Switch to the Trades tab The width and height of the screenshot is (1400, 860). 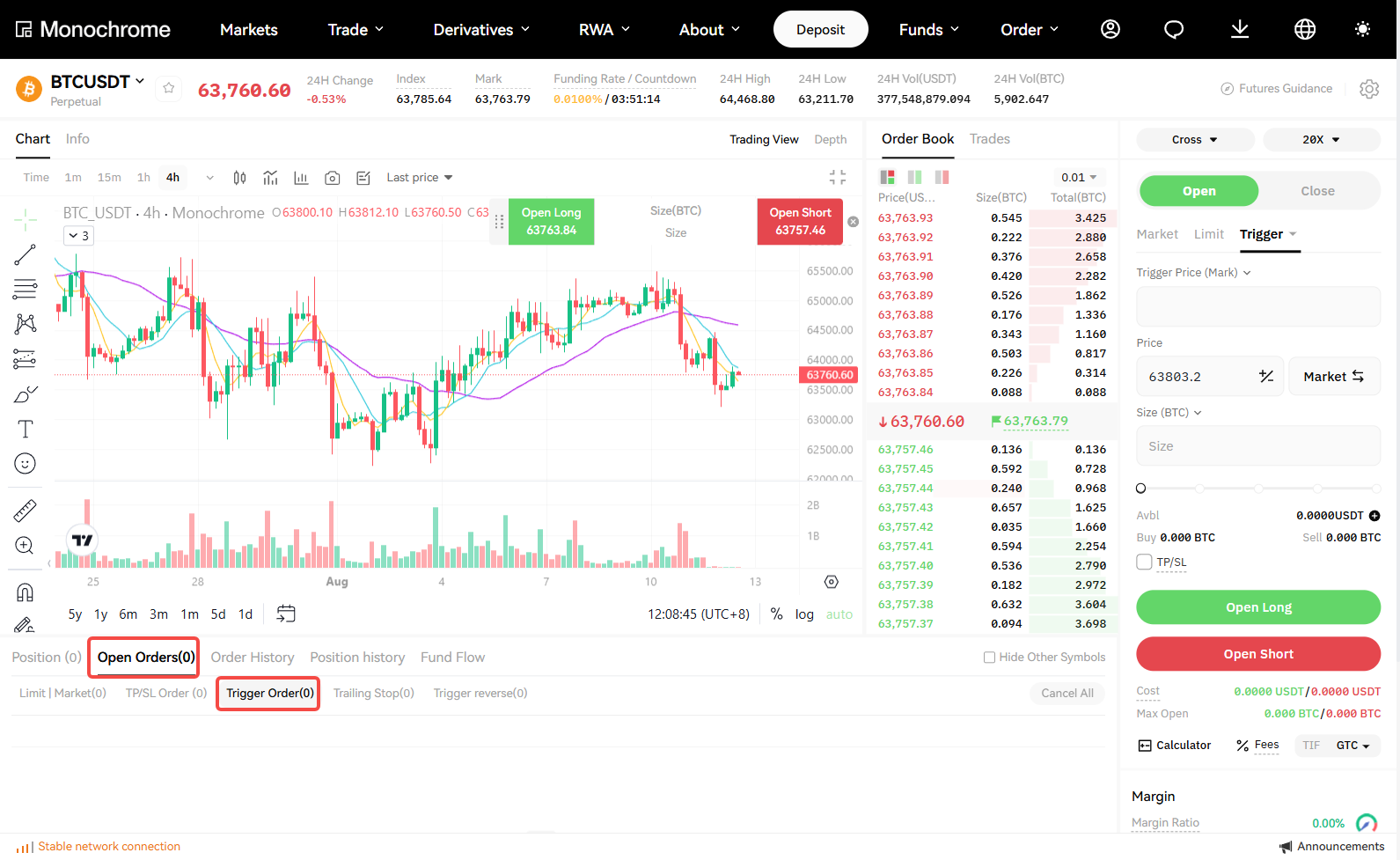989,139
